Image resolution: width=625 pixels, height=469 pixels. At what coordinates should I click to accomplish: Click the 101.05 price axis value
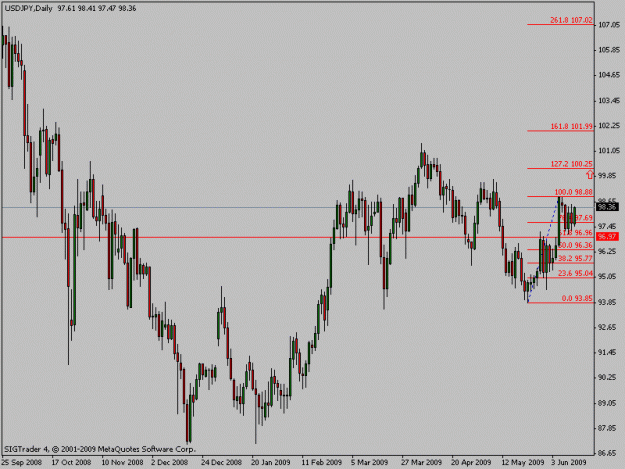coord(609,151)
